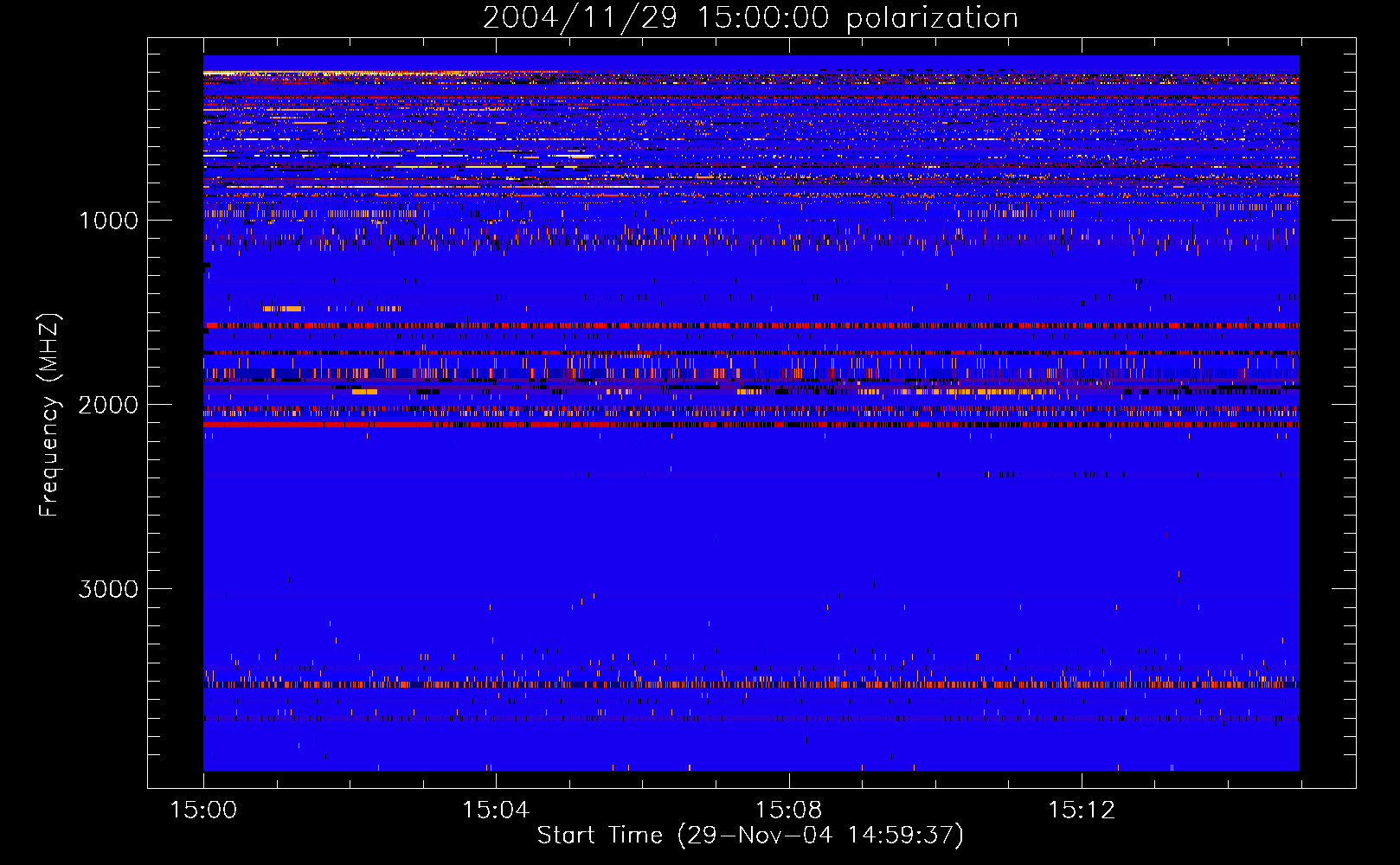
Task: Select the 'Frequency (MHZ)' y-axis label
Action: click(49, 415)
